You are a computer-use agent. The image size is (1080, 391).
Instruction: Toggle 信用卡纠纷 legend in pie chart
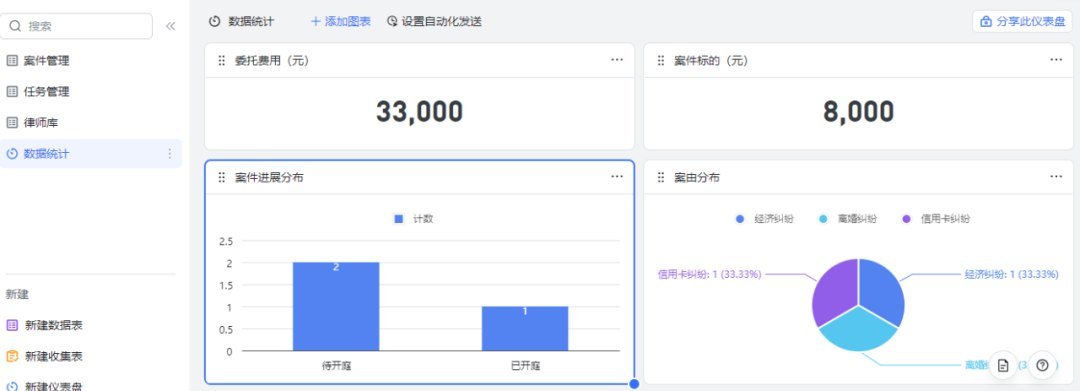pyautogui.click(x=936, y=219)
